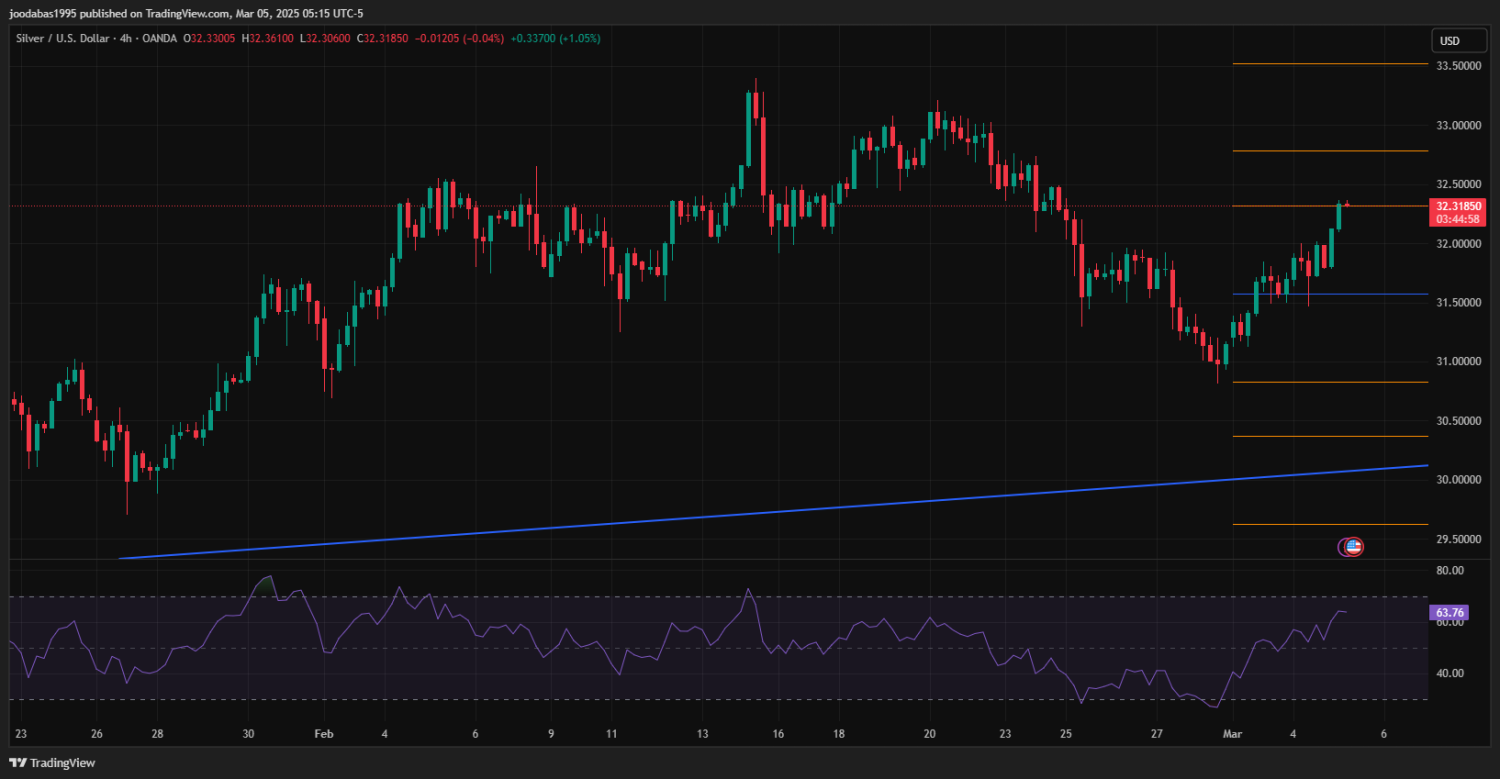1500x779 pixels.
Task: Select the short blue horizontal line above 31.50000
Action: (x=1330, y=294)
